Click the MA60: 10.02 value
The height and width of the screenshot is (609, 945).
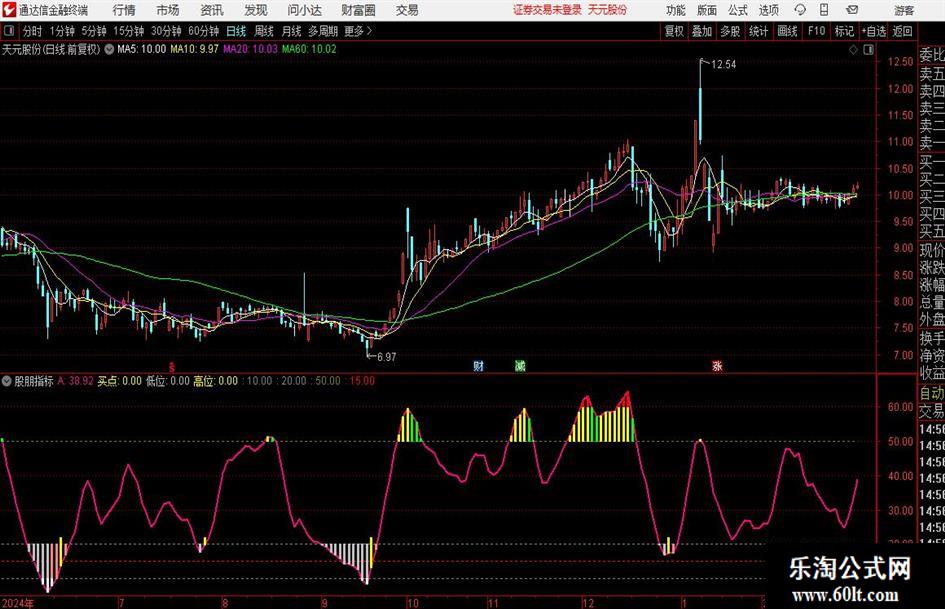click(x=309, y=49)
